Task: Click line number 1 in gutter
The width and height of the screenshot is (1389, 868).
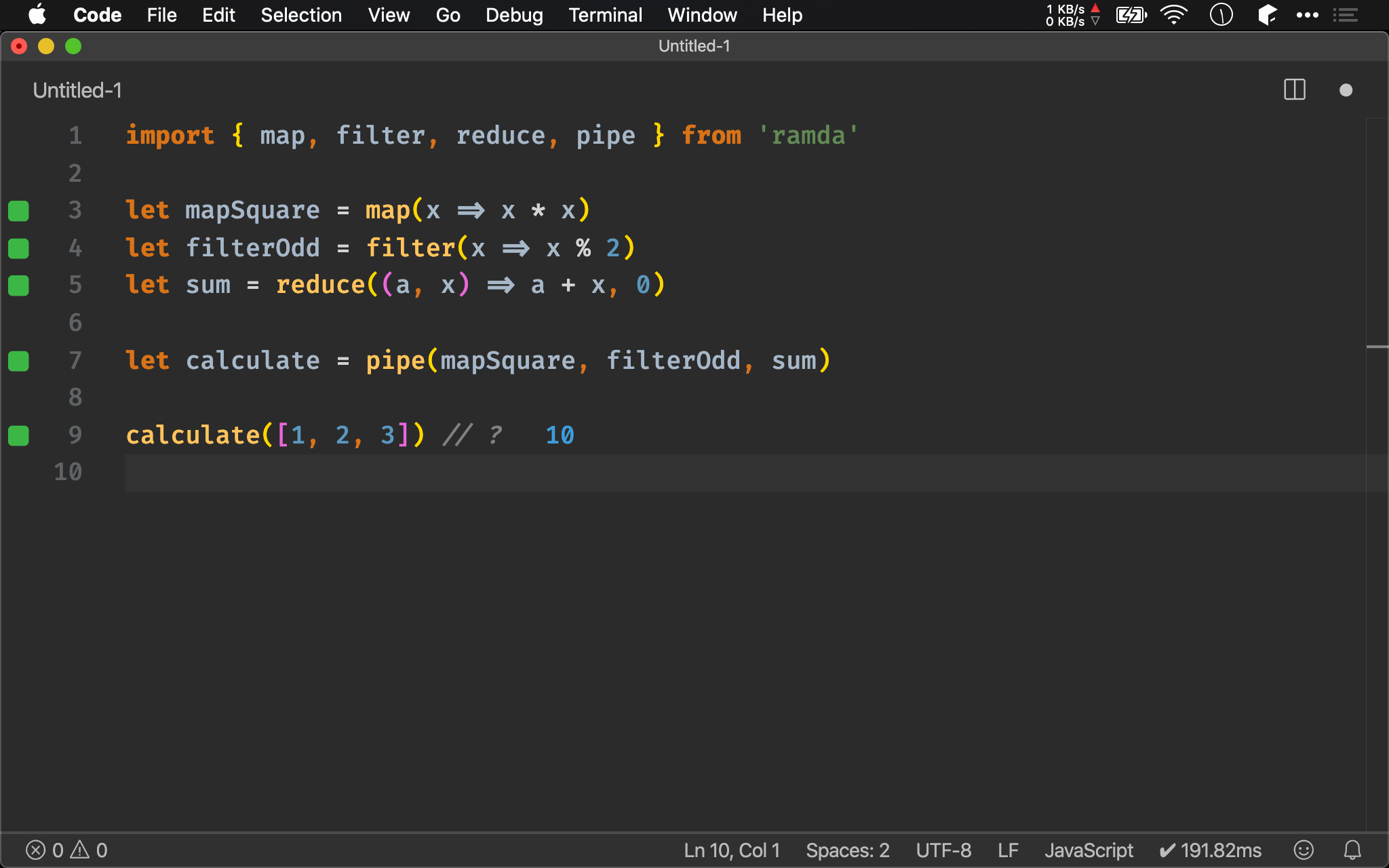Action: tap(75, 136)
